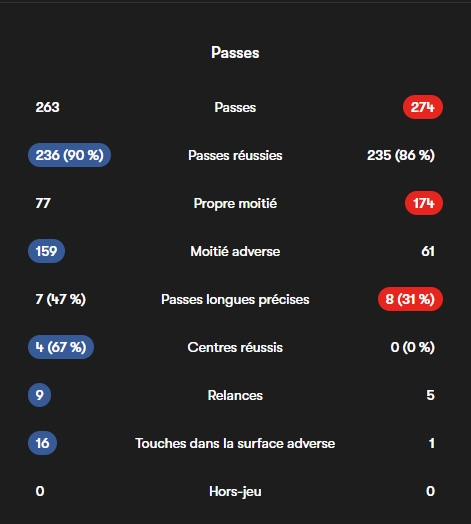Click the Passes réussies label
The image size is (471, 524).
point(235,155)
